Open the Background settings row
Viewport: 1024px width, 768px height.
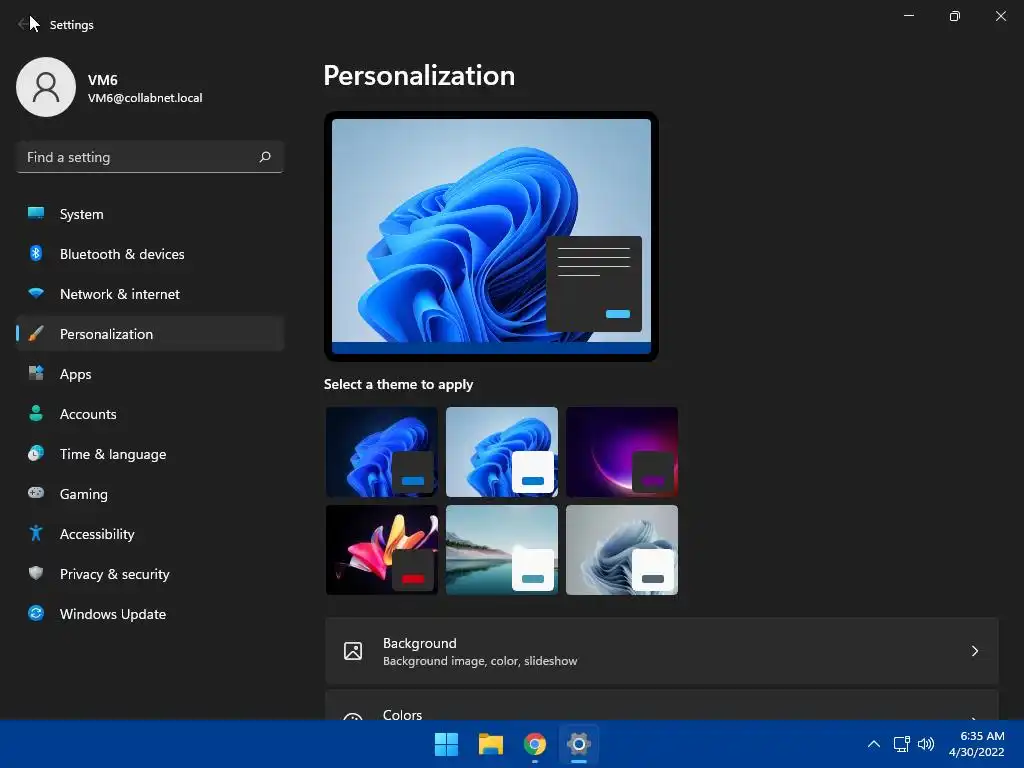pos(662,651)
